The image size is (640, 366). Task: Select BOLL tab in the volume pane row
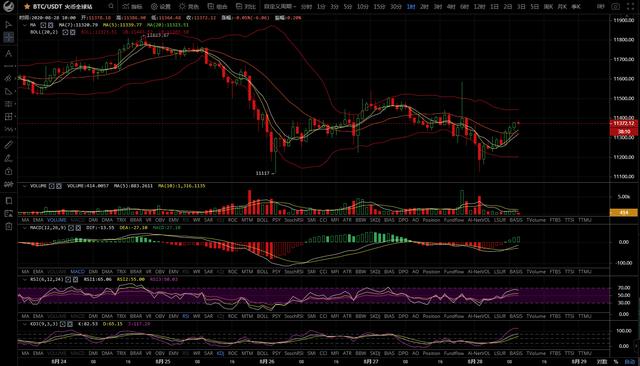point(262,220)
